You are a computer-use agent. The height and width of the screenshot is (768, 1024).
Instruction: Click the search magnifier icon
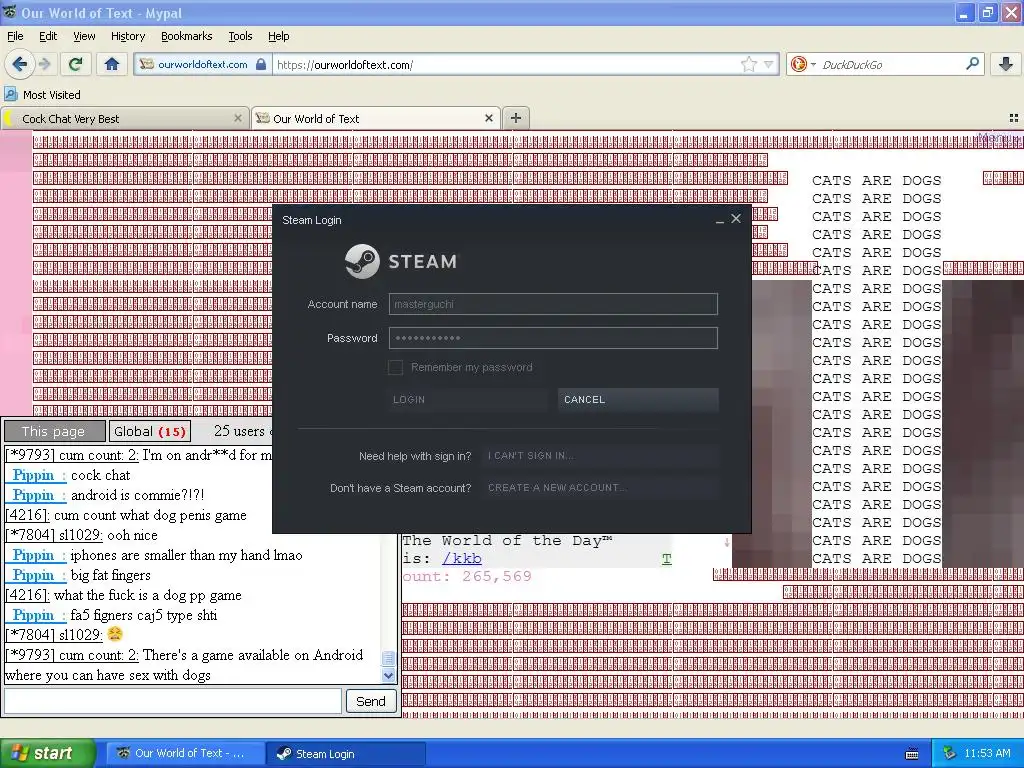[972, 63]
